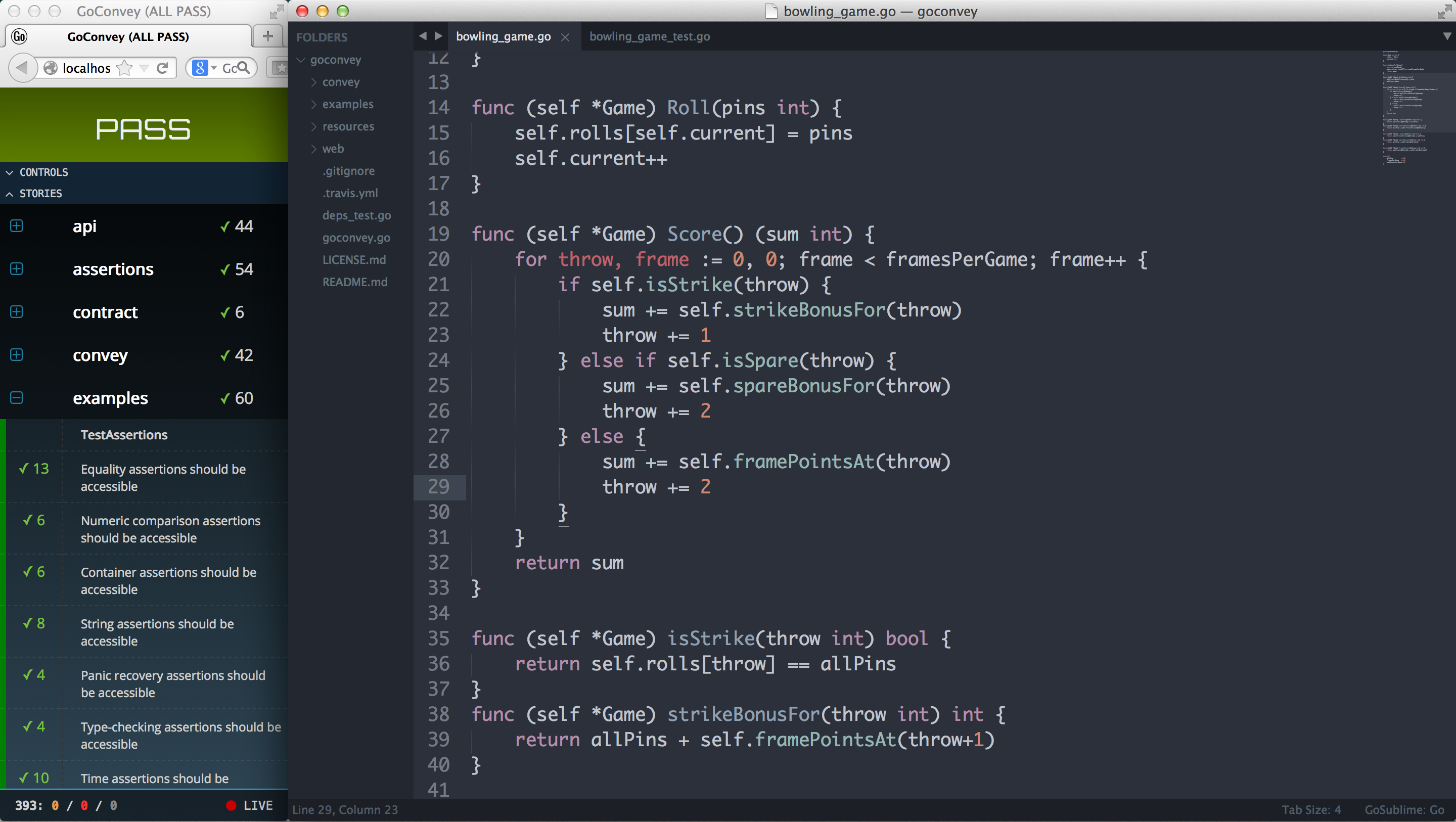Viewport: 1456px width, 822px height.
Task: Click the minimap code overview
Action: tap(1413, 107)
